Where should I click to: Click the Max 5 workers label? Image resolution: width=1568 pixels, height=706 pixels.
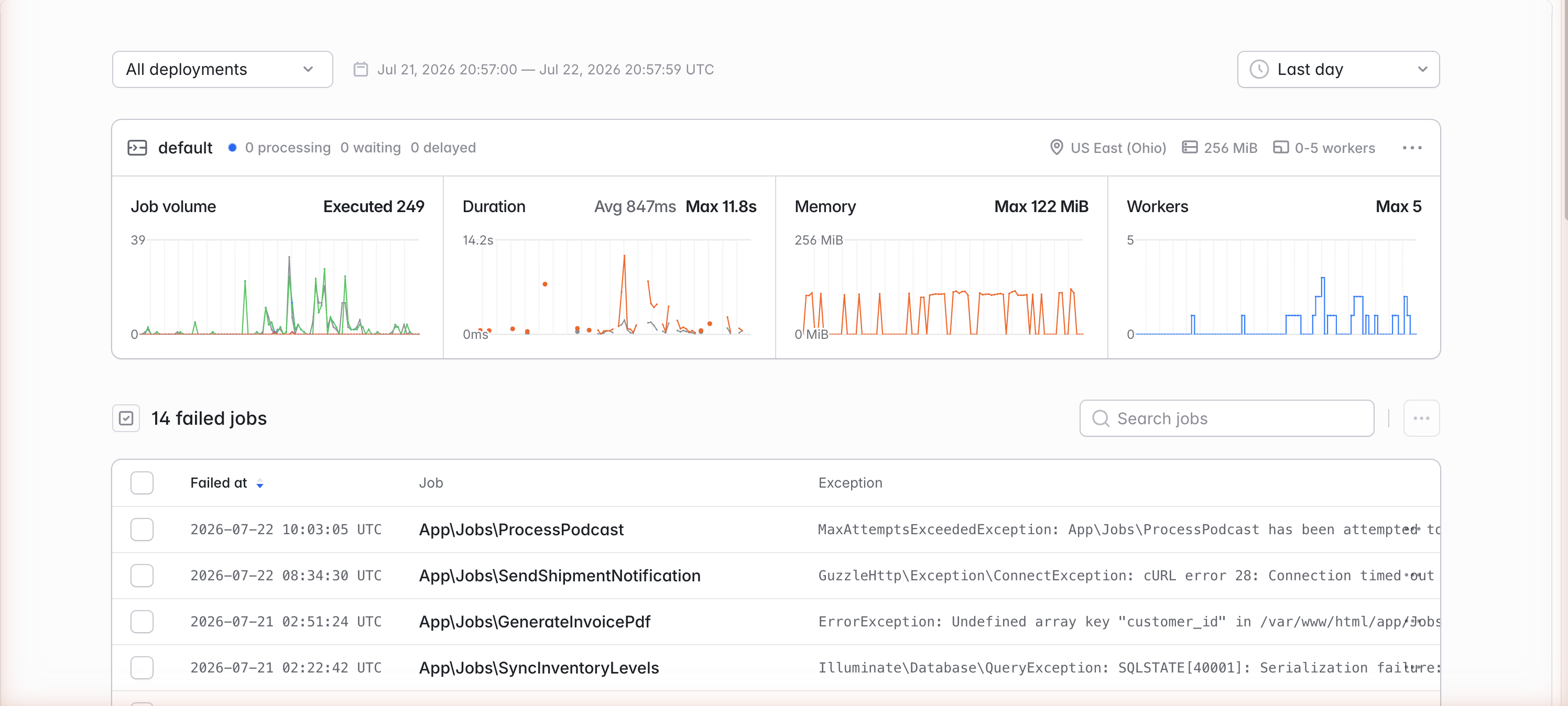pyautogui.click(x=1398, y=207)
